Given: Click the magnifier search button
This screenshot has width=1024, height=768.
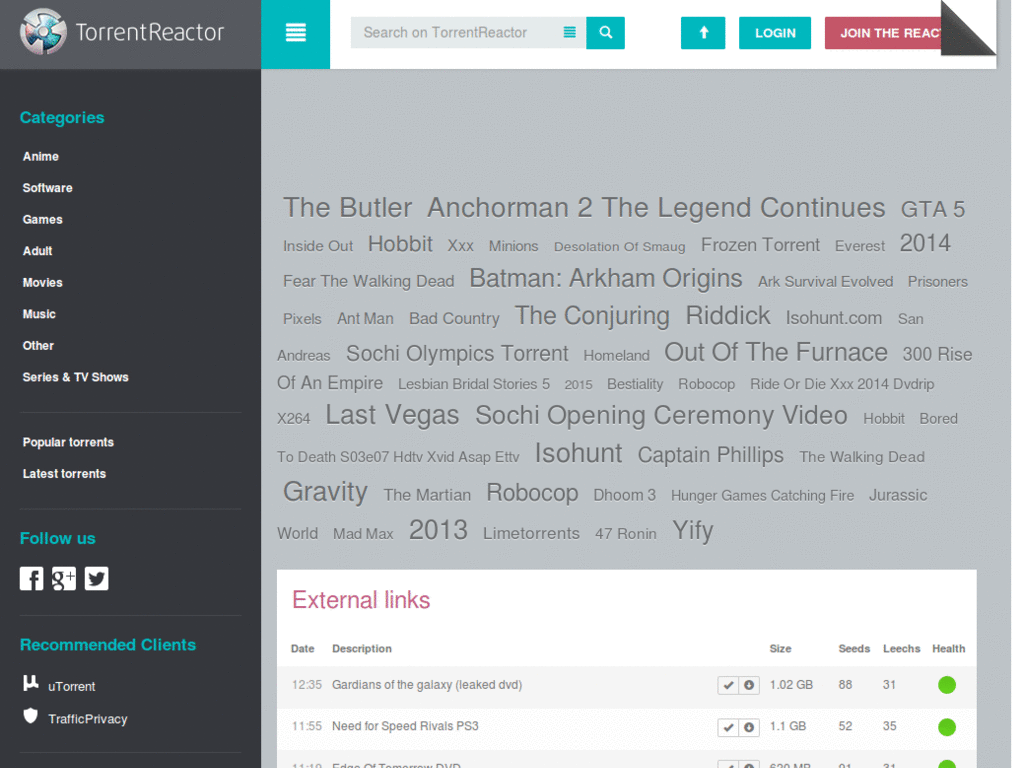Looking at the screenshot, I should click(x=605, y=33).
